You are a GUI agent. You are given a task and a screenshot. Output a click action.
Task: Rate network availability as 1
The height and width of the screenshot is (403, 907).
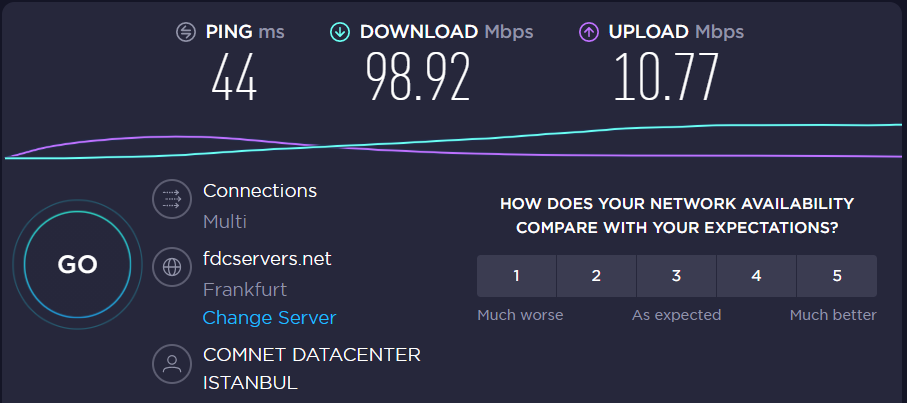[x=517, y=276]
